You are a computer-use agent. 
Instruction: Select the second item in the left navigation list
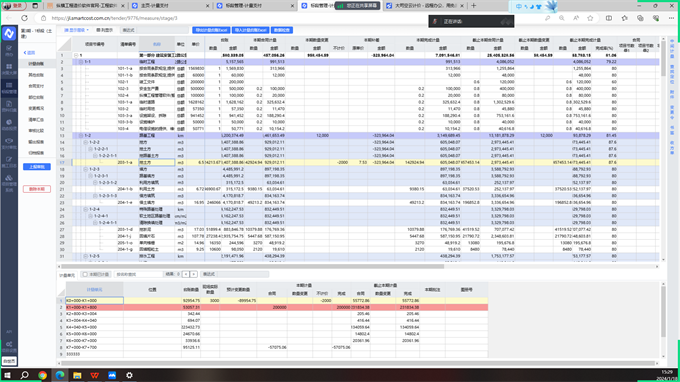(36, 75)
